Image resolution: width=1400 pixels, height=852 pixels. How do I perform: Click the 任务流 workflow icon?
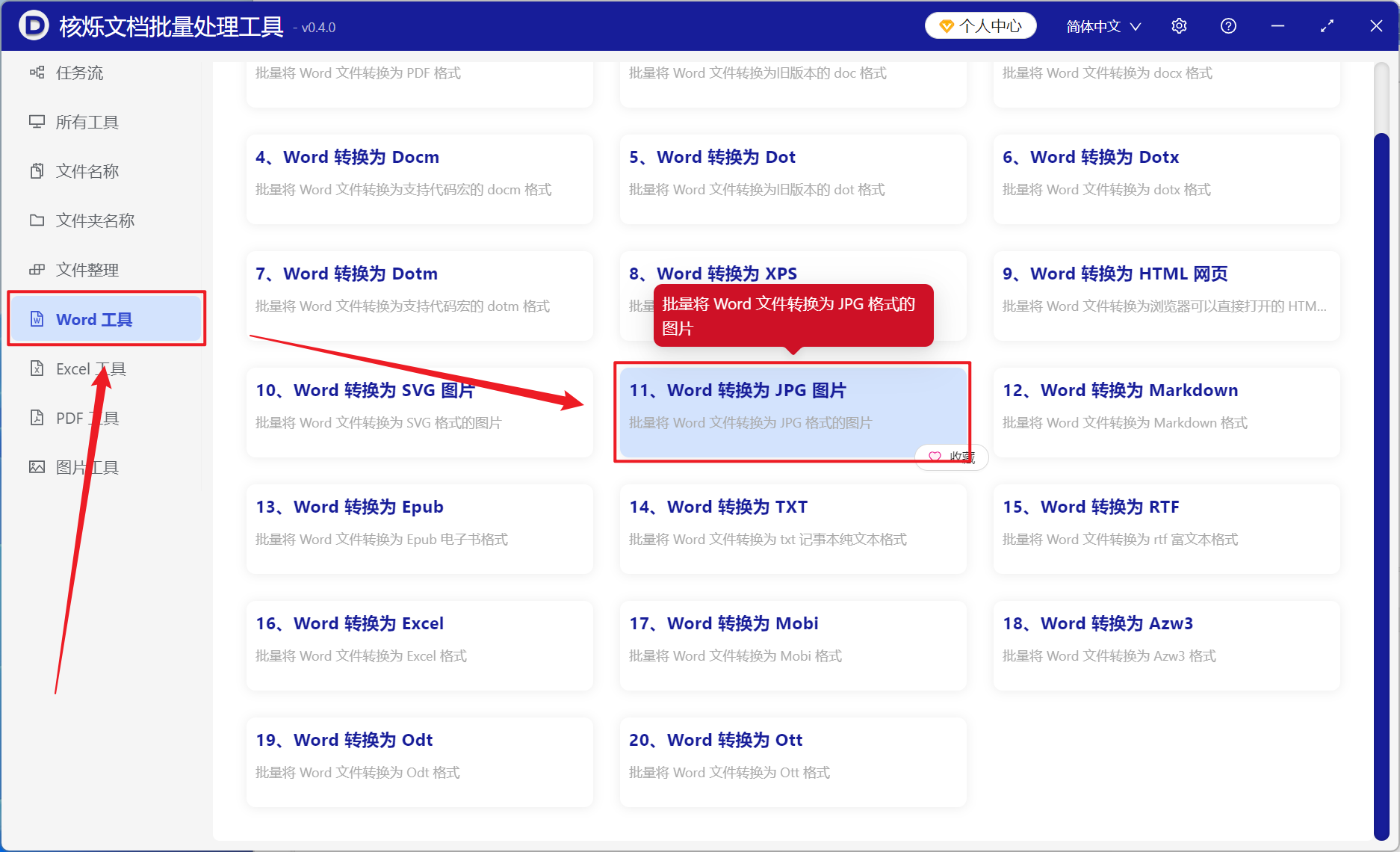37,72
